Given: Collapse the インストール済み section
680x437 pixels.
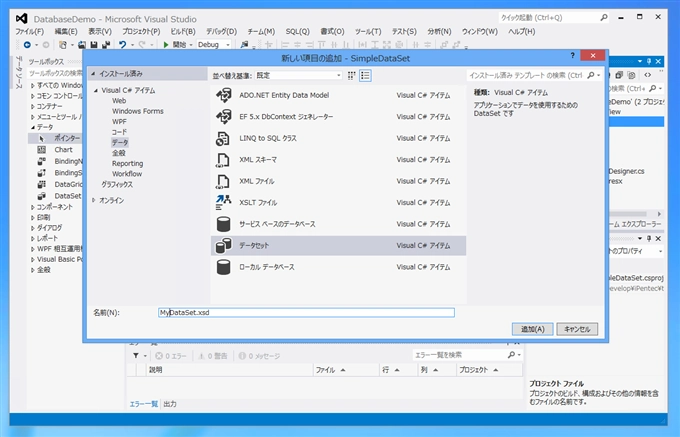Looking at the screenshot, I should [93, 74].
